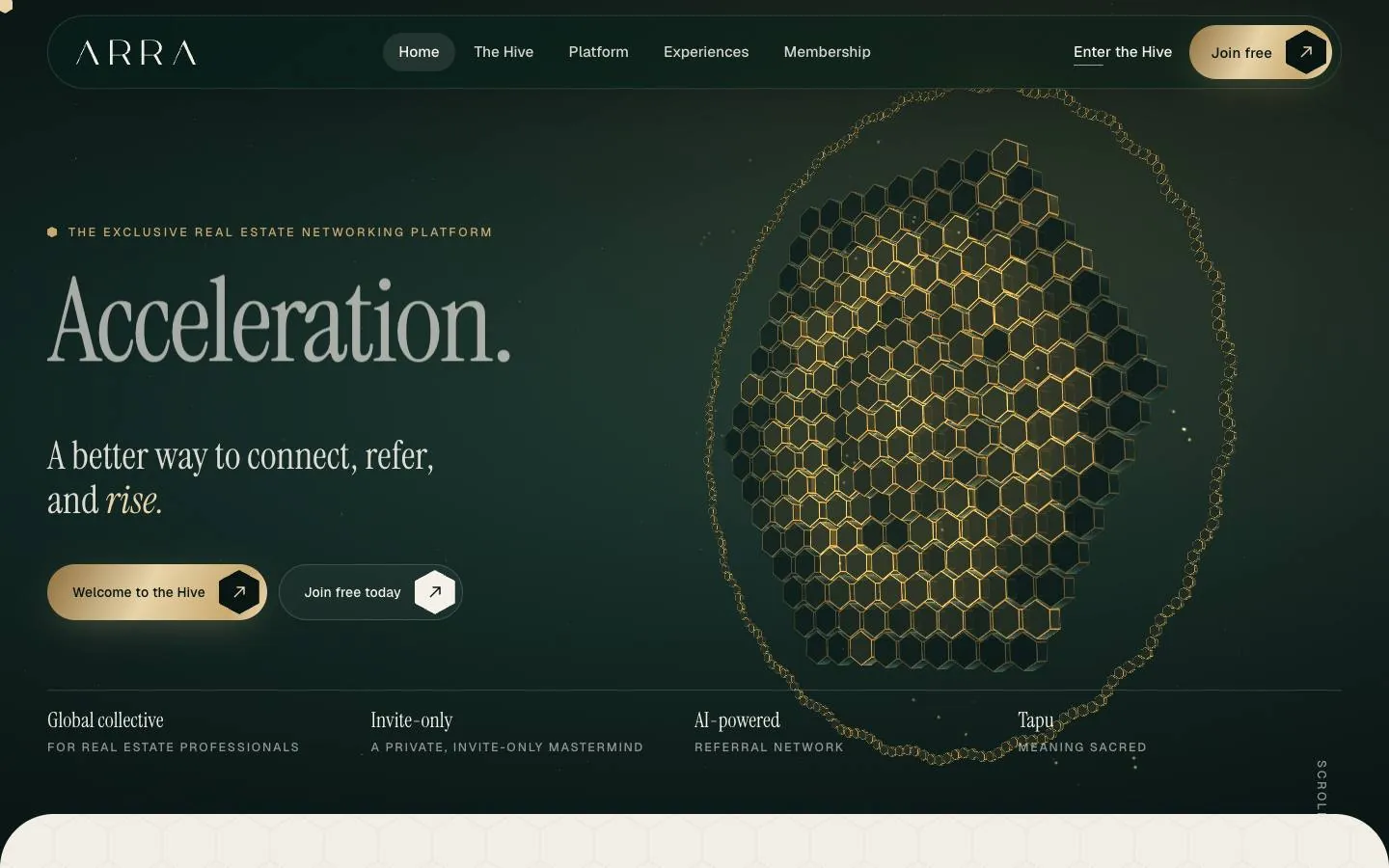Click the 'REFERRAL NETWORK' caption
Screen dimensions: 1389x868
point(769,747)
